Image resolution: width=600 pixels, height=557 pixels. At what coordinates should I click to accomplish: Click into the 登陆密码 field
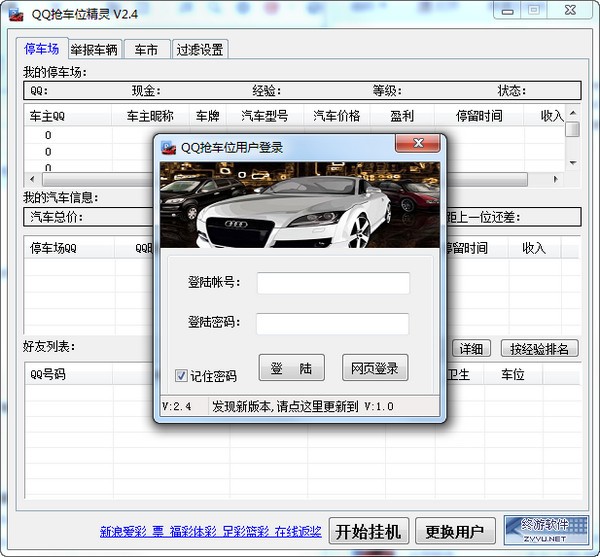pyautogui.click(x=333, y=324)
